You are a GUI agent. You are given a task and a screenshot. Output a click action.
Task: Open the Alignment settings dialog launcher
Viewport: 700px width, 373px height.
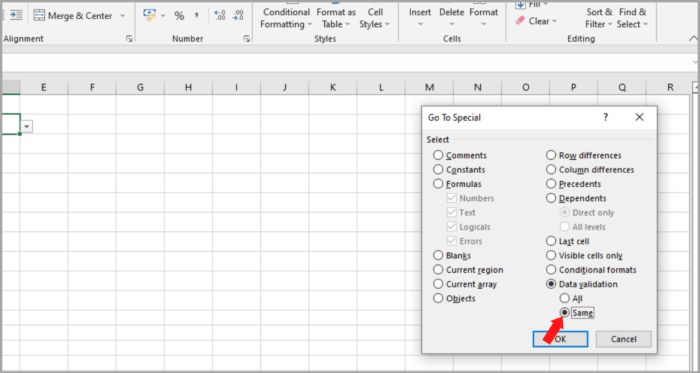129,39
